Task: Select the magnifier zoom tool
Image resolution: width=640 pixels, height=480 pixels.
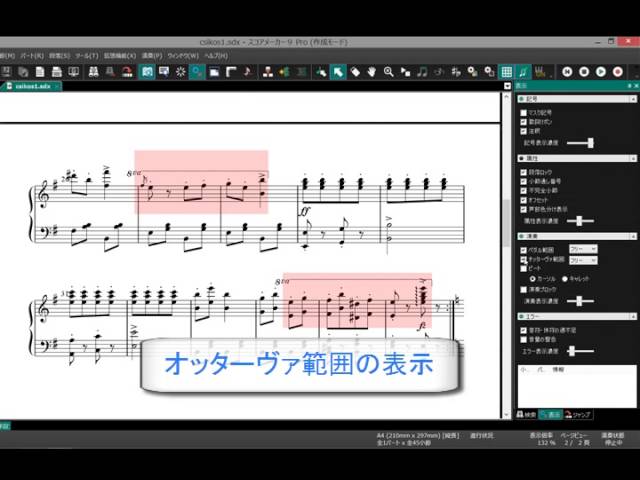Action: click(x=388, y=72)
